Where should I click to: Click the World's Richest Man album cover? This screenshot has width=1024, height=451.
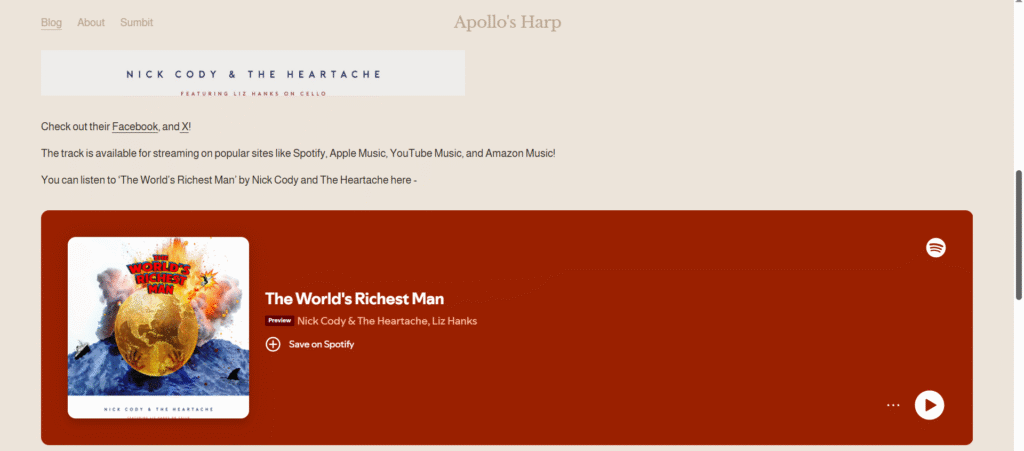pos(158,327)
